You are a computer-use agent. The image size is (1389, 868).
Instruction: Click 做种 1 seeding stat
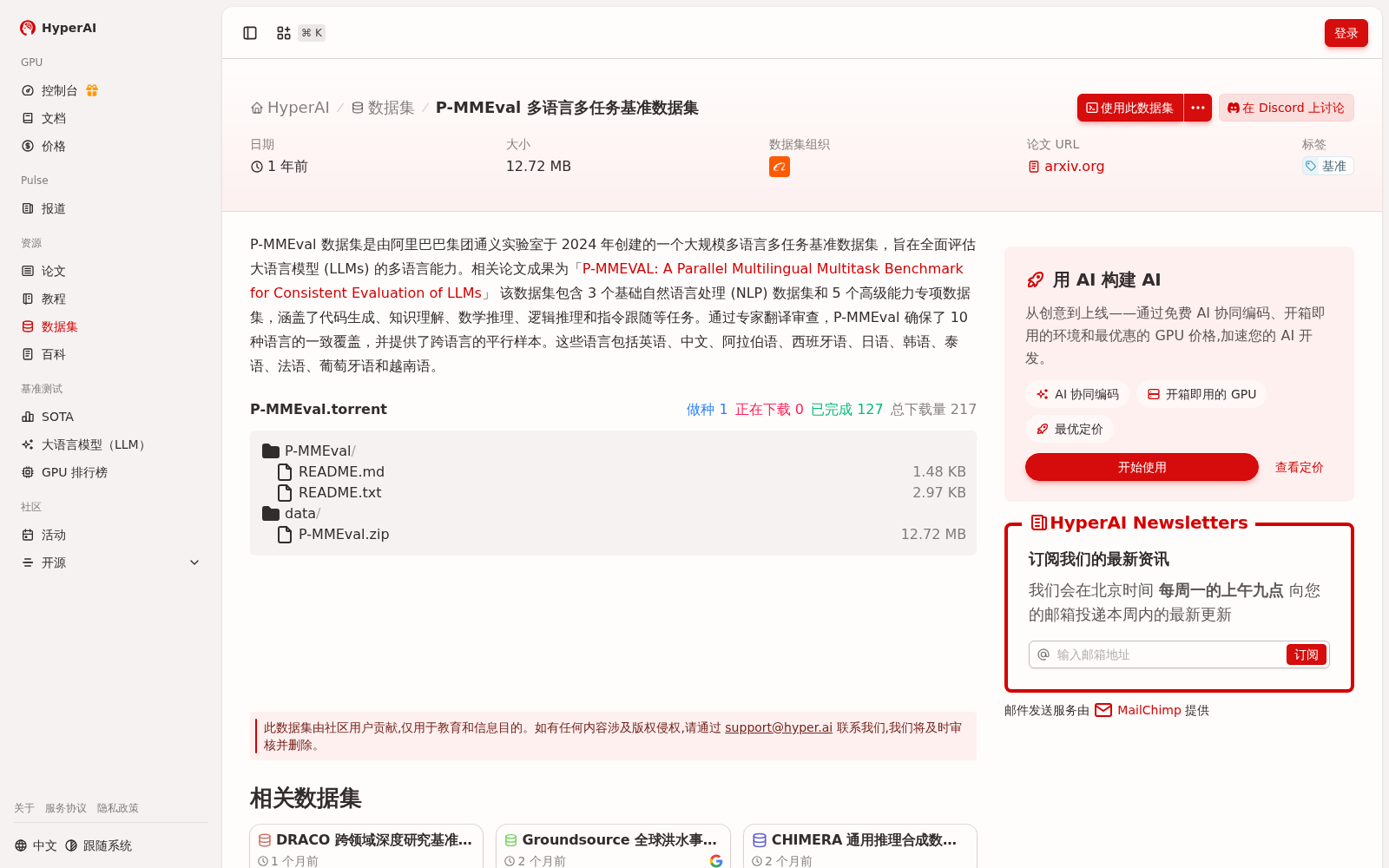(x=707, y=409)
